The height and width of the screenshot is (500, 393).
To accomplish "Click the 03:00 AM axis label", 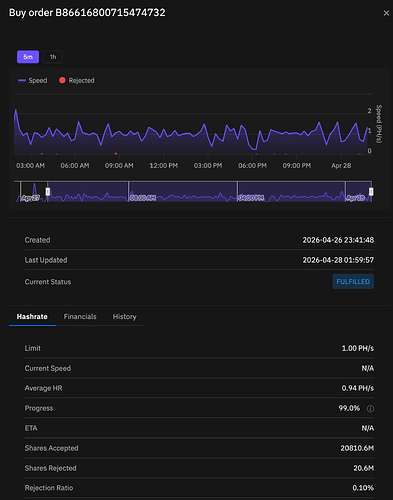I will pos(30,166).
